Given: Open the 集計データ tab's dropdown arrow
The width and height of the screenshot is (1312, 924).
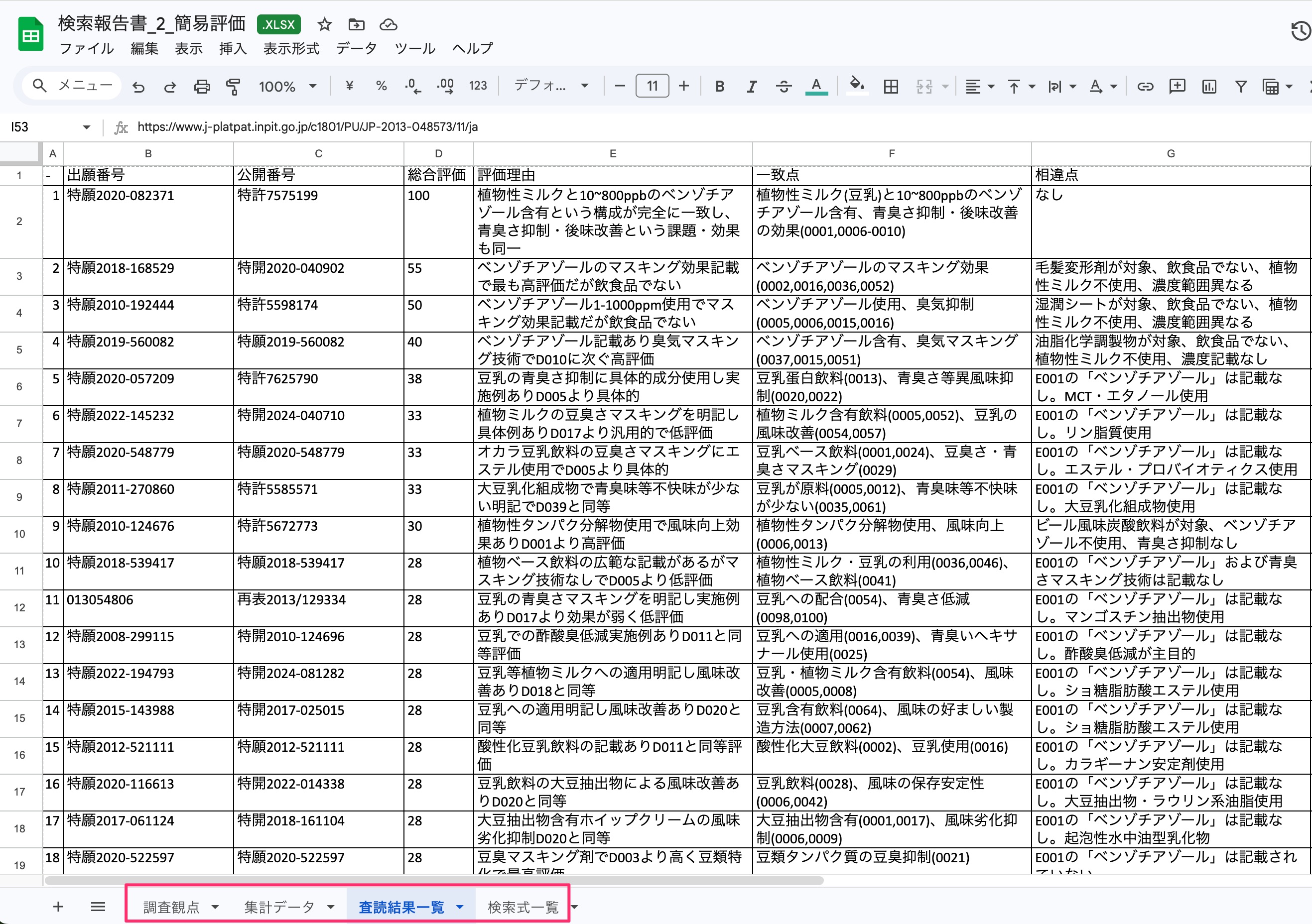Looking at the screenshot, I should pyautogui.click(x=330, y=907).
